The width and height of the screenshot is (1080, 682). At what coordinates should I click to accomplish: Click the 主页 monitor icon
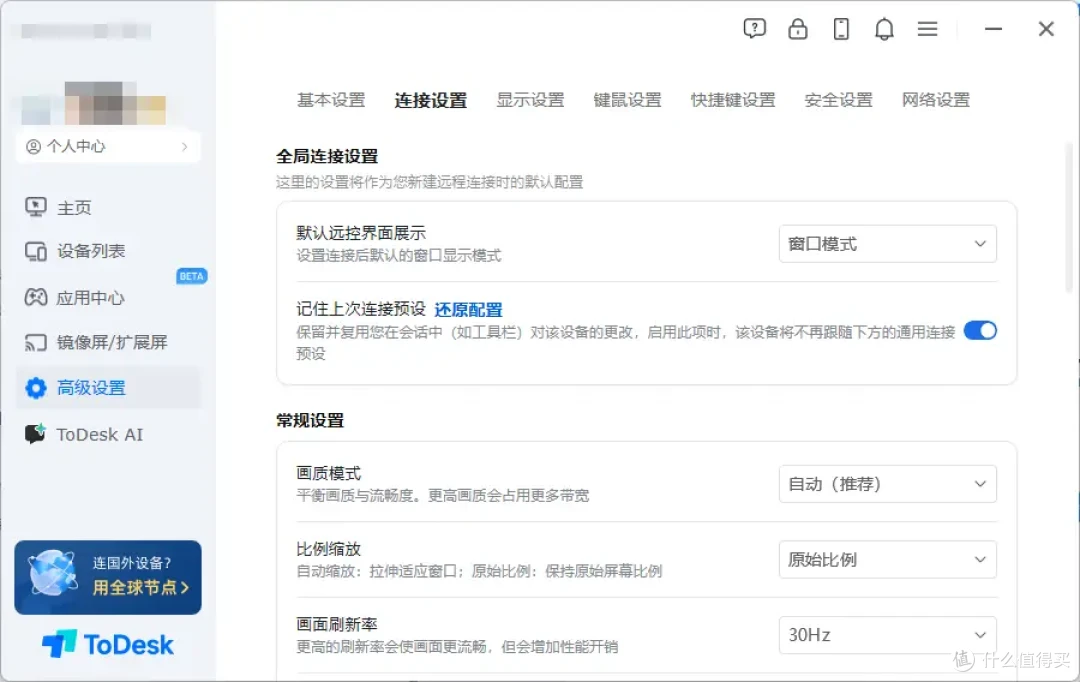coord(36,207)
